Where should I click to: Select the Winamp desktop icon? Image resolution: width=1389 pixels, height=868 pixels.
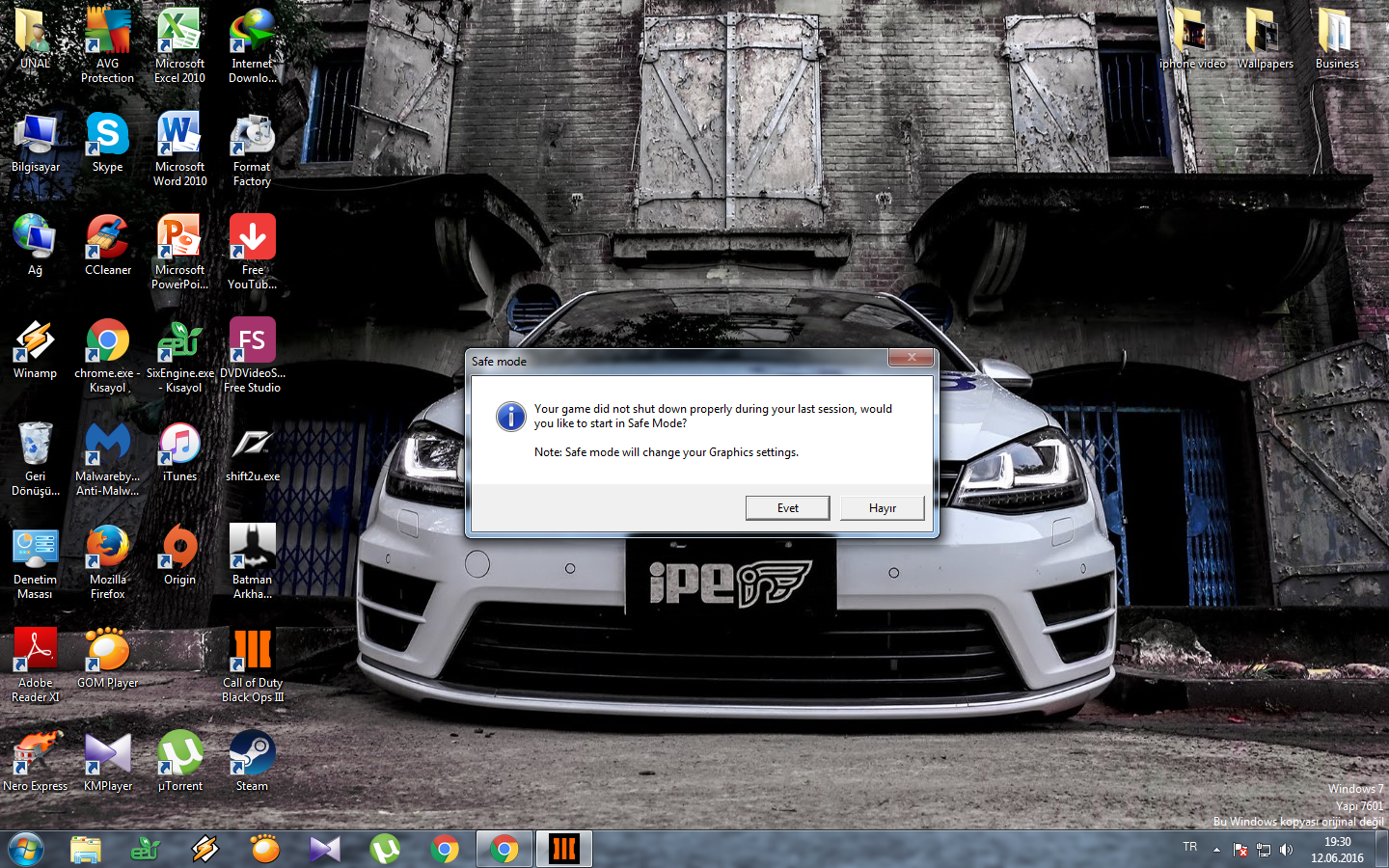[x=35, y=349]
